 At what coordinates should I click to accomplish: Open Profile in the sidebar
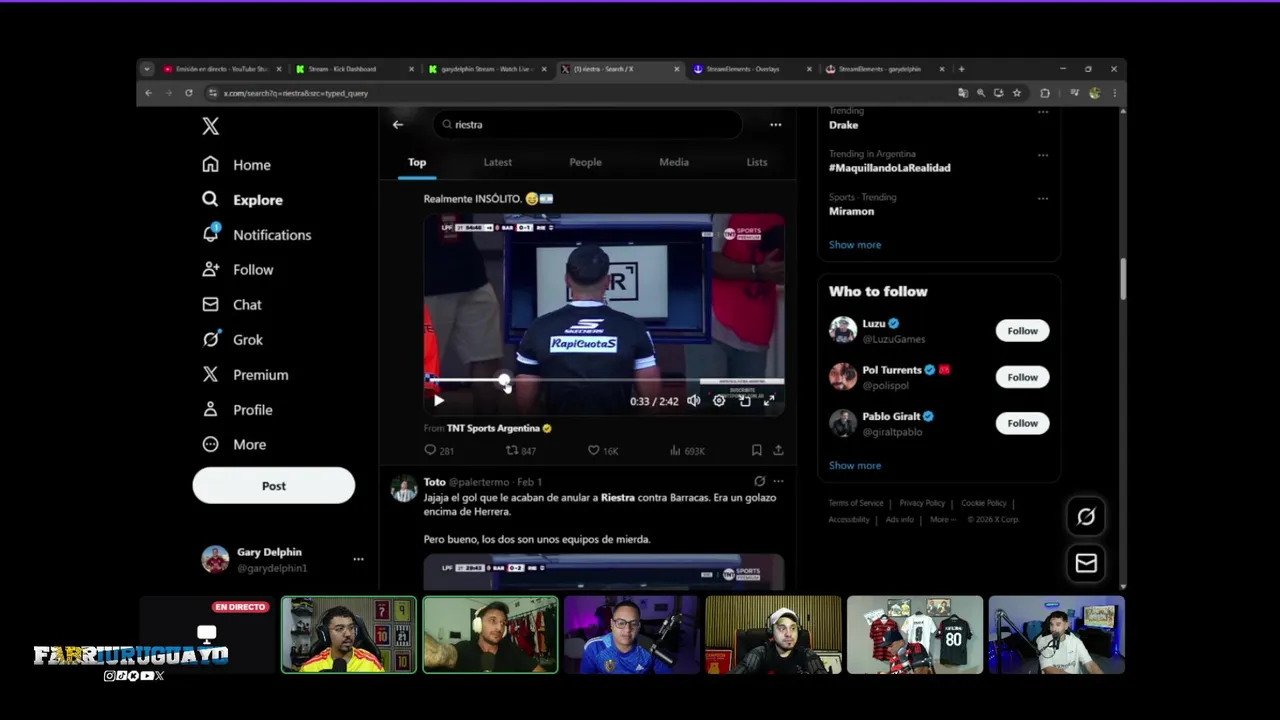click(237, 410)
